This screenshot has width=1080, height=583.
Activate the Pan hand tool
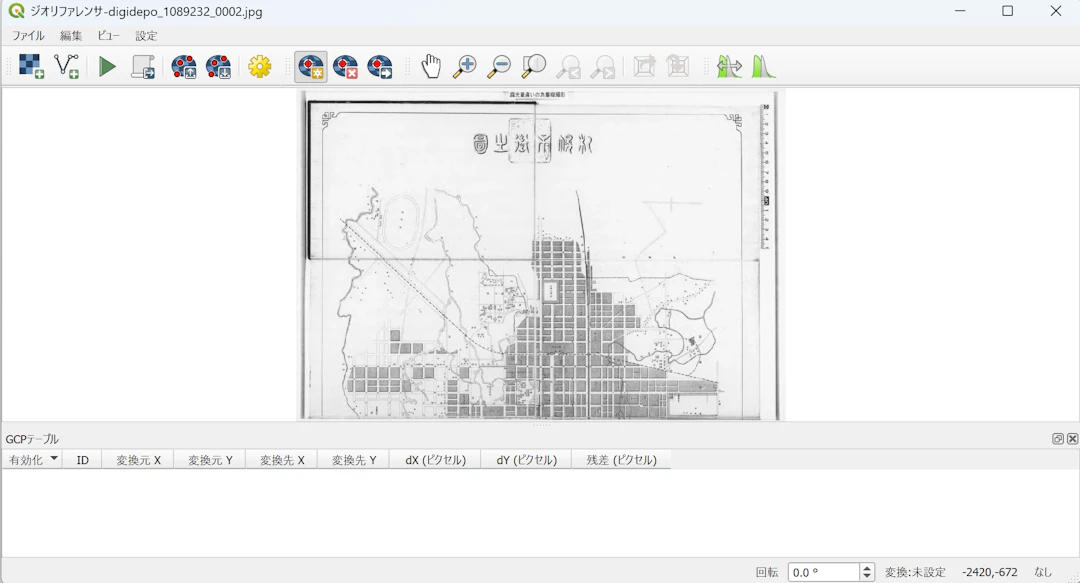431,66
